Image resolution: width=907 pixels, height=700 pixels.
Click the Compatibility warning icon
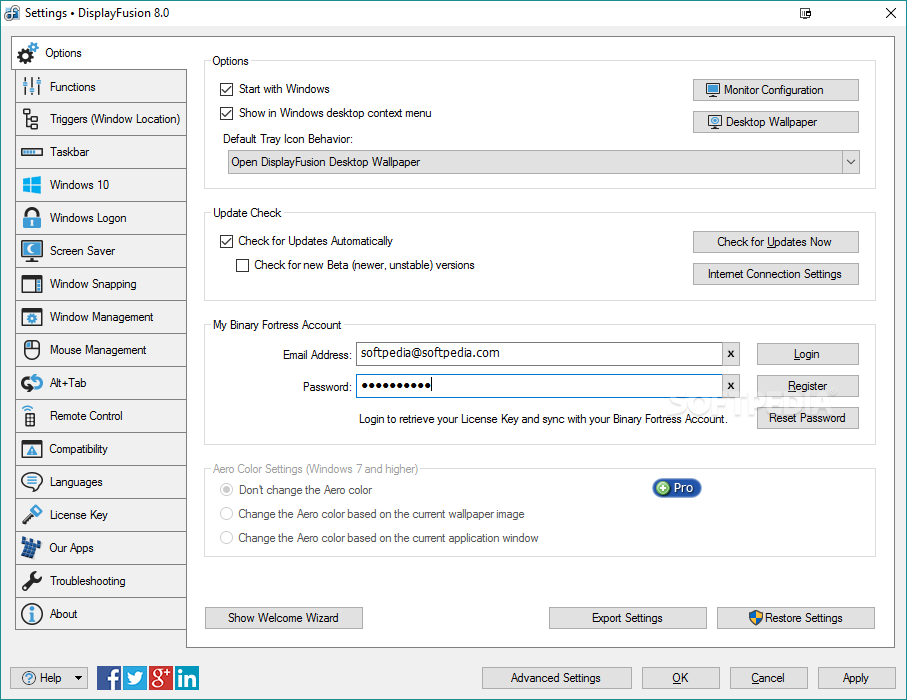pos(31,449)
